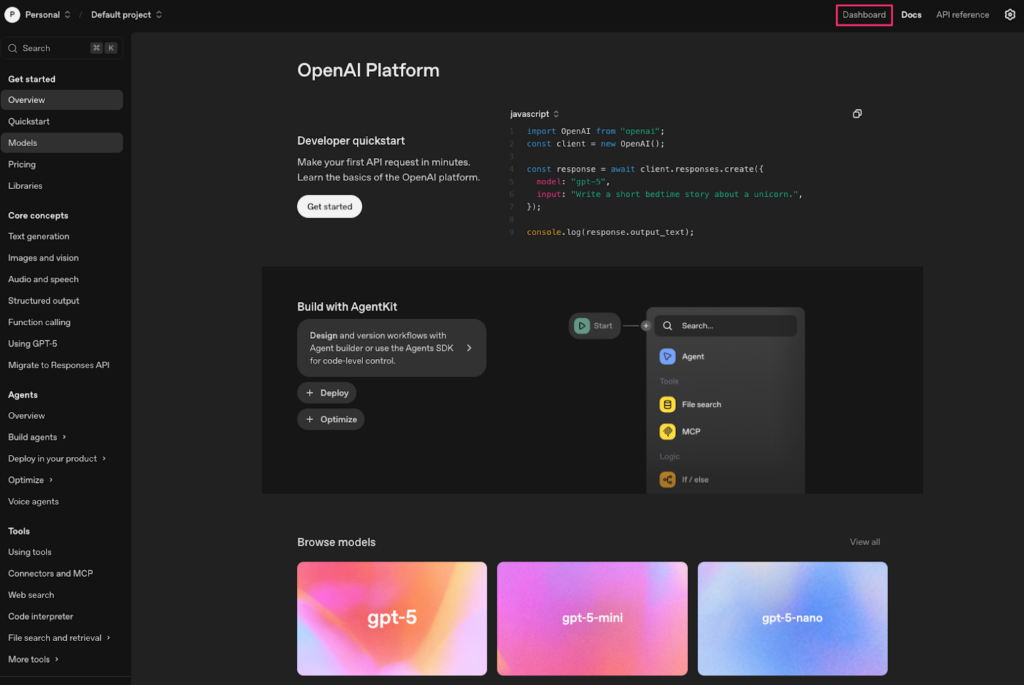Image resolution: width=1024 pixels, height=685 pixels.
Task: Click the File search tool icon
Action: (x=668, y=404)
